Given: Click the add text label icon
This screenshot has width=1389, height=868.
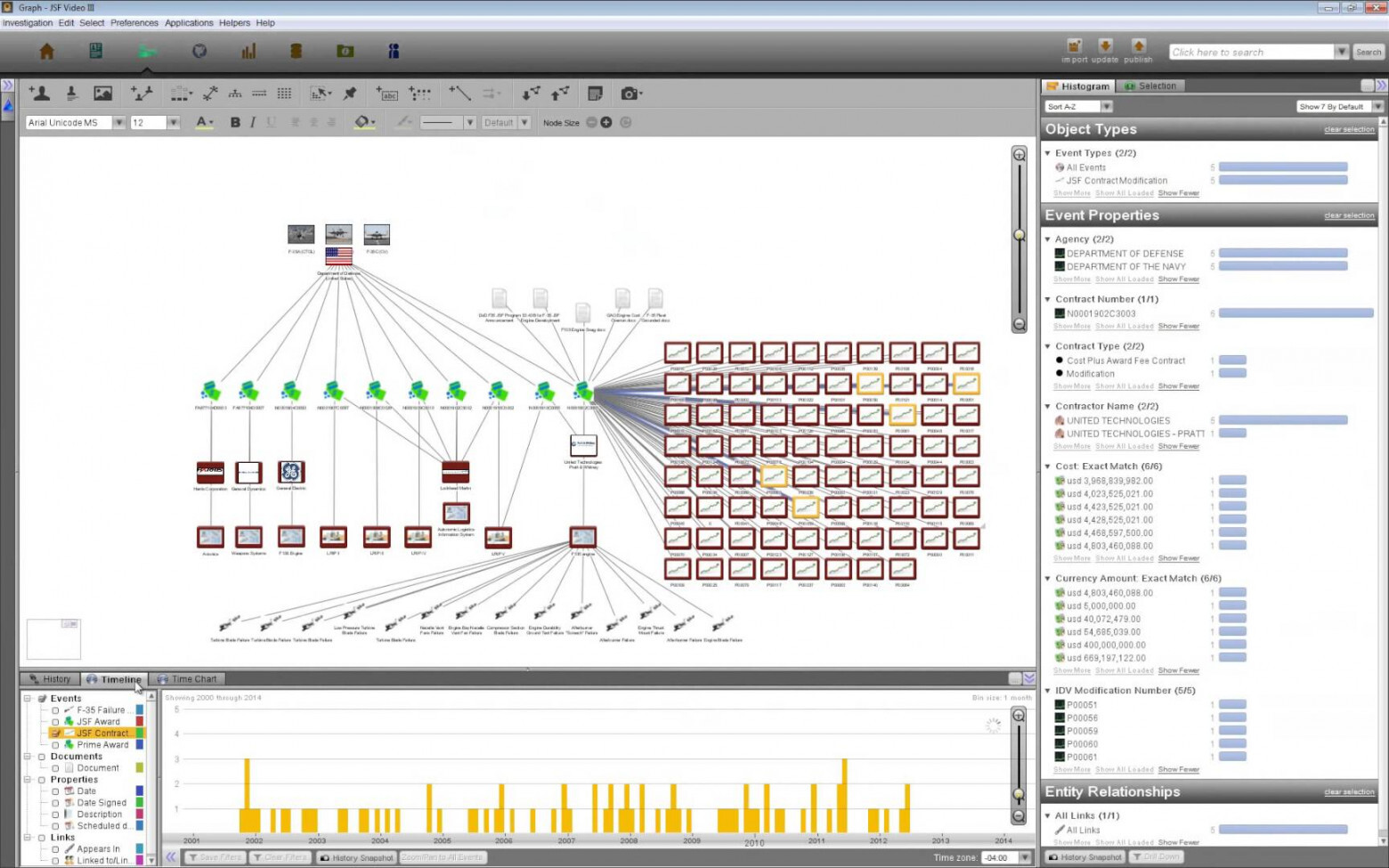Looking at the screenshot, I should point(386,93).
